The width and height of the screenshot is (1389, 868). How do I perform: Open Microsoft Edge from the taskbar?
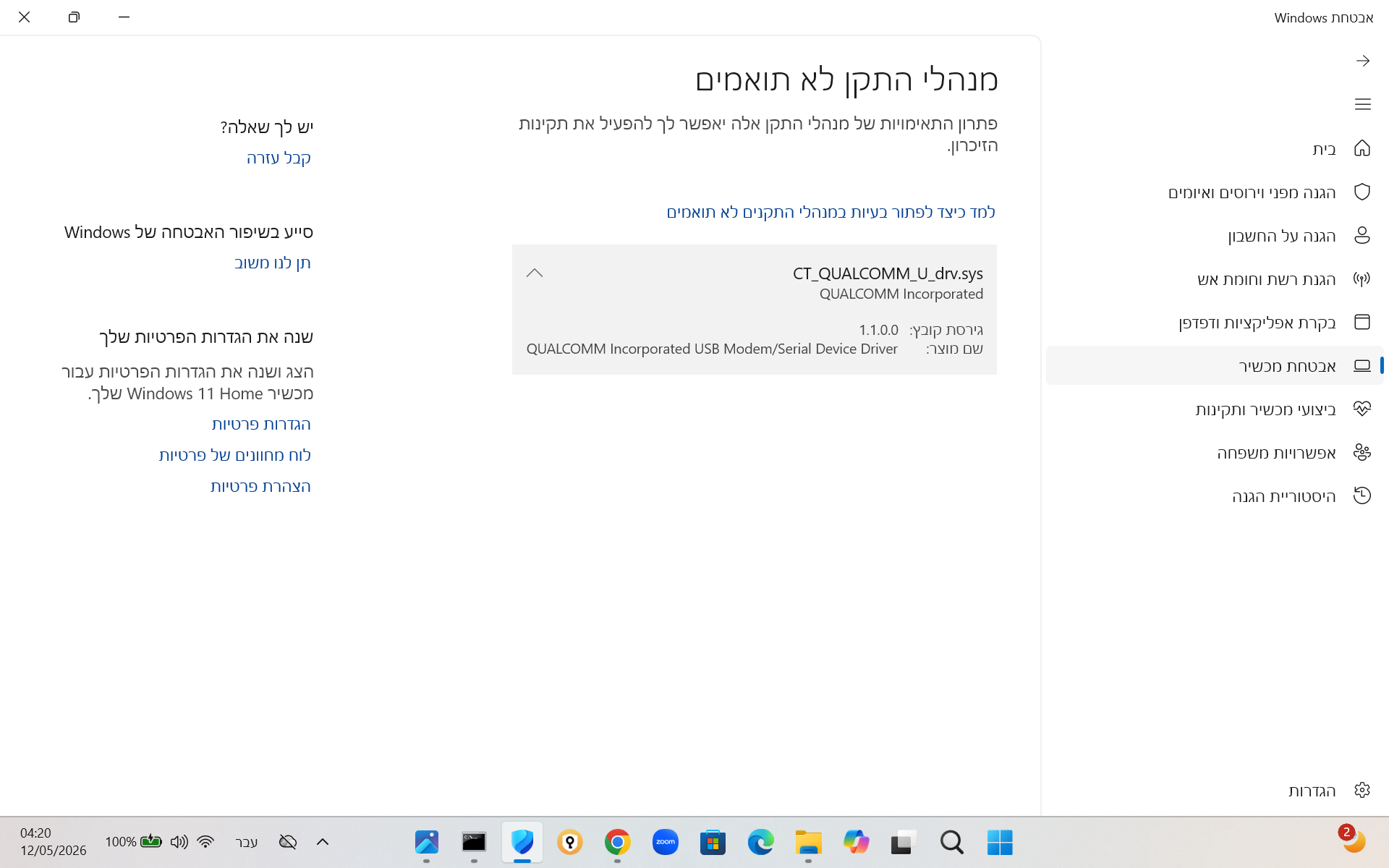coord(760,842)
